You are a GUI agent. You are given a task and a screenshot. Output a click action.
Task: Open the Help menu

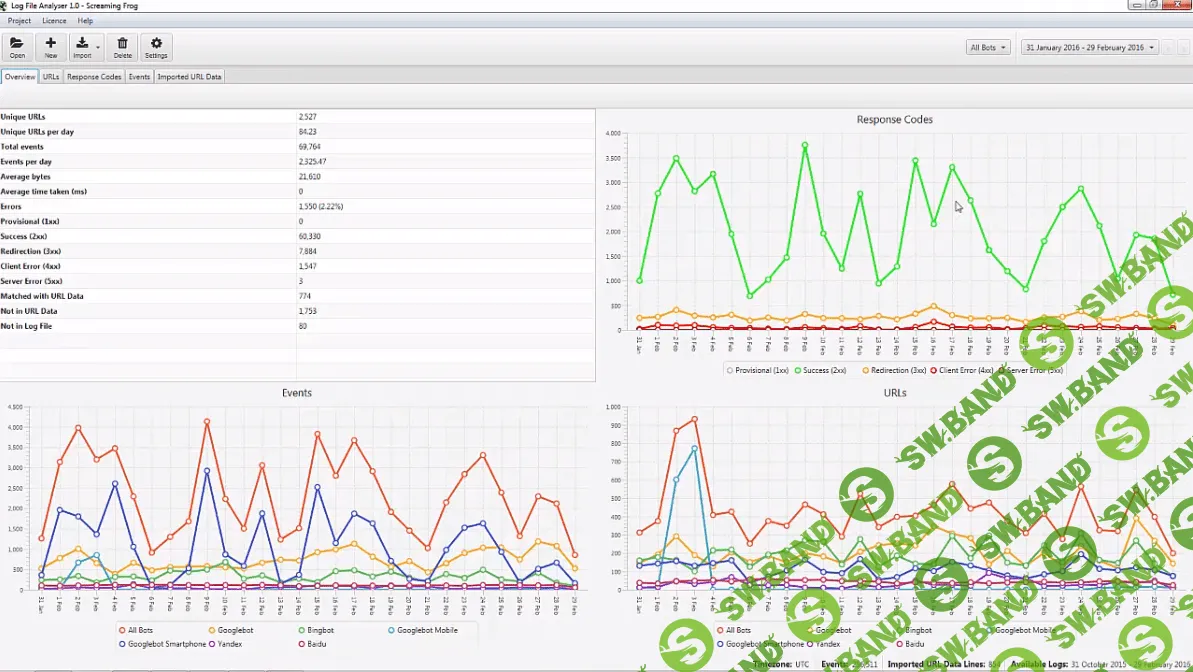[85, 20]
